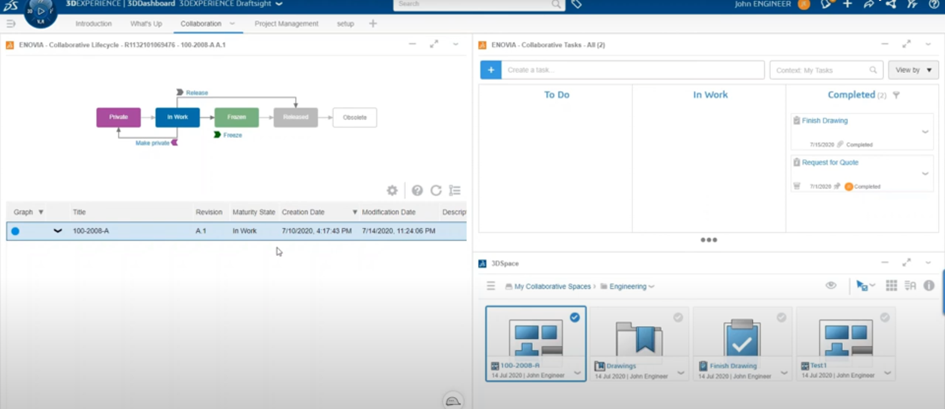Tick the Drawings tile's checkbox
945x409 pixels.
(678, 317)
